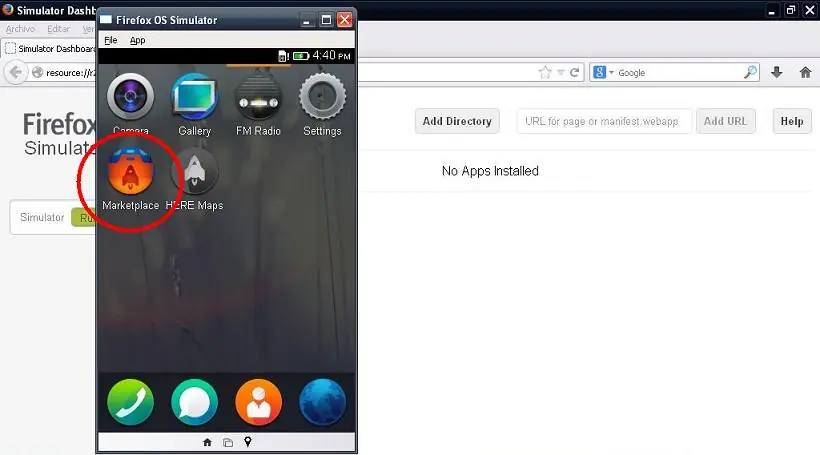
Task: Focus the manifest.webapp URL field
Action: point(604,121)
